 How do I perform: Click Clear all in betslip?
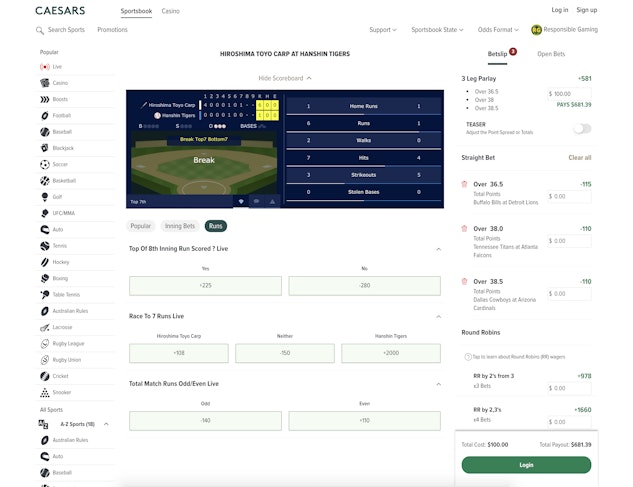click(x=579, y=157)
